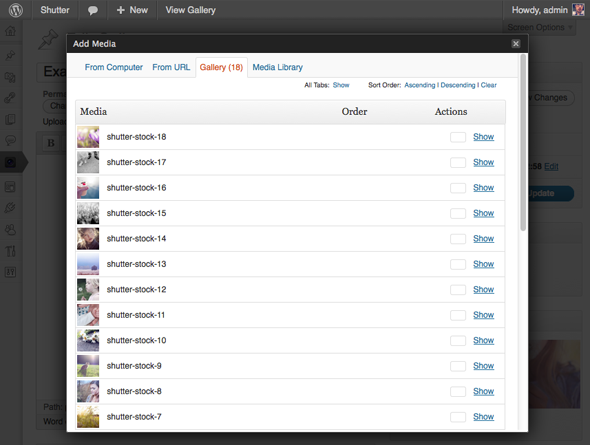
Task: Sort order Descending link
Action: pos(458,85)
